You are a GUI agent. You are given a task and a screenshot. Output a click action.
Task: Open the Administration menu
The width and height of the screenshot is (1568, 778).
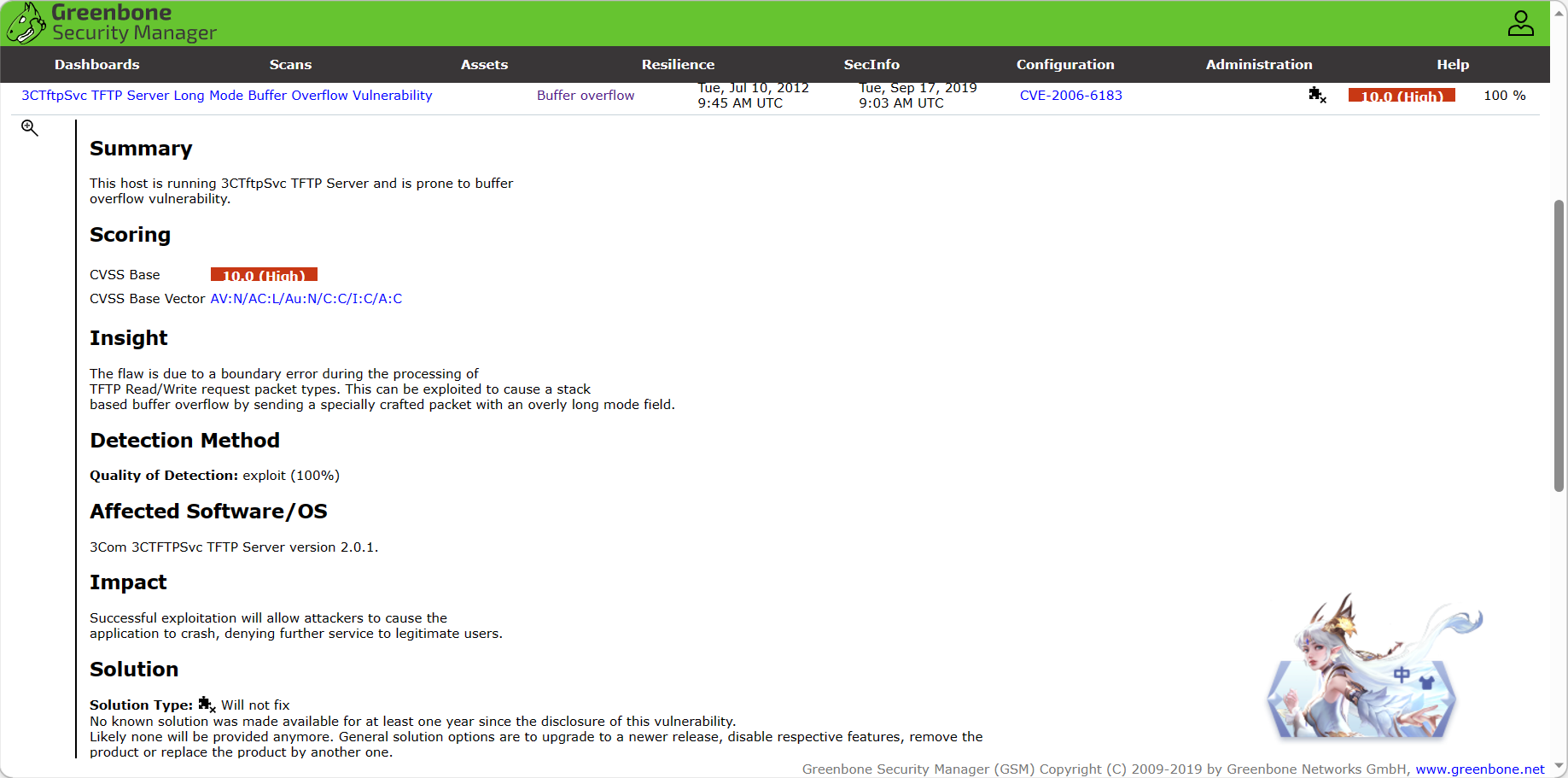(x=1259, y=65)
